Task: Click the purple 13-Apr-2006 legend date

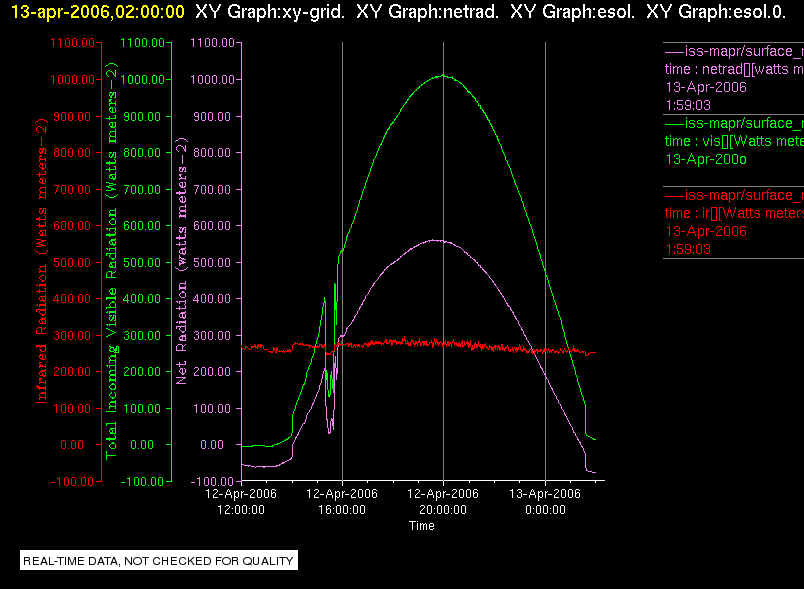Action: [x=706, y=87]
